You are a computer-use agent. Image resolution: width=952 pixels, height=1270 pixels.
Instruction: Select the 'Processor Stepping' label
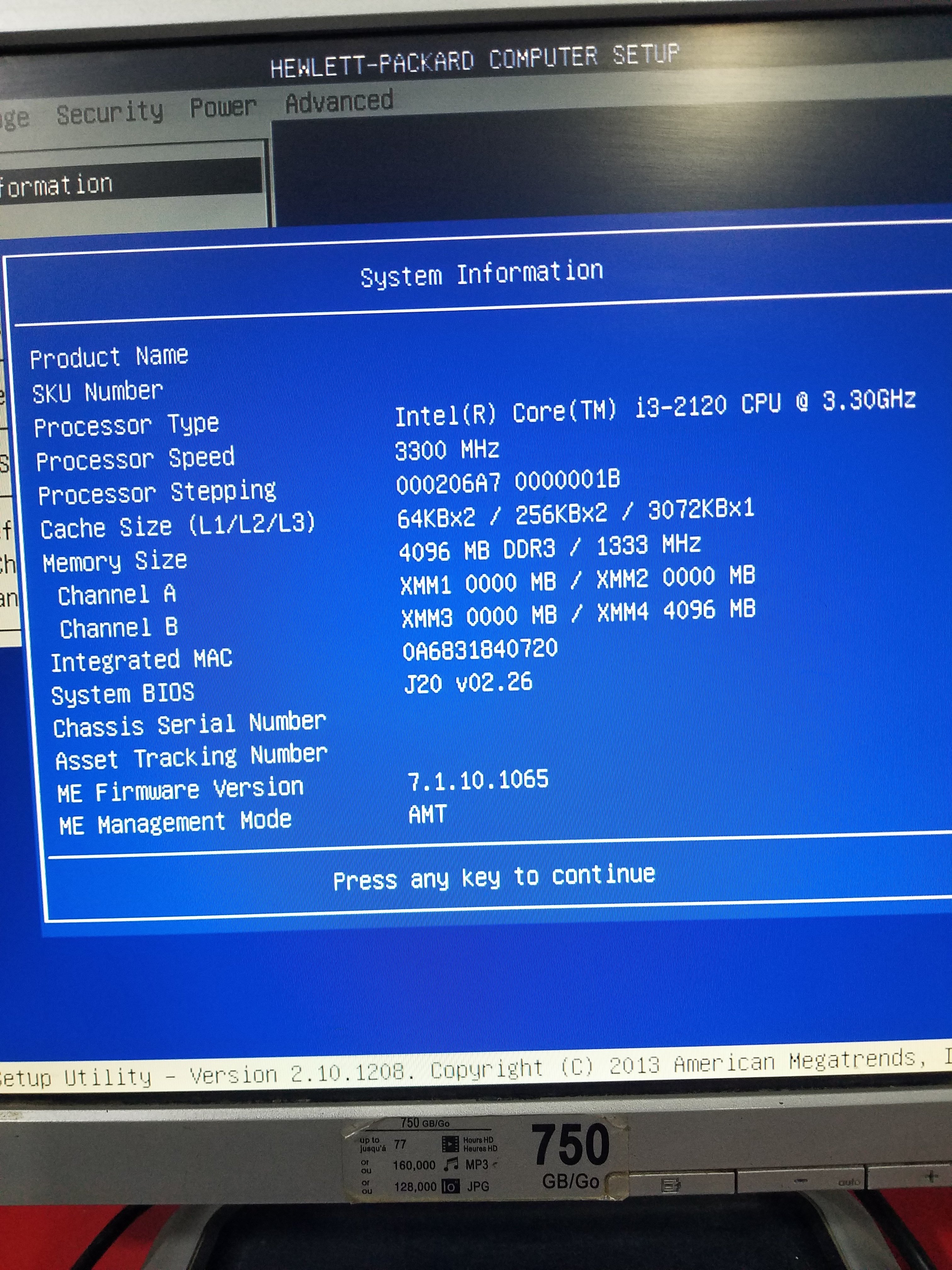(x=157, y=493)
